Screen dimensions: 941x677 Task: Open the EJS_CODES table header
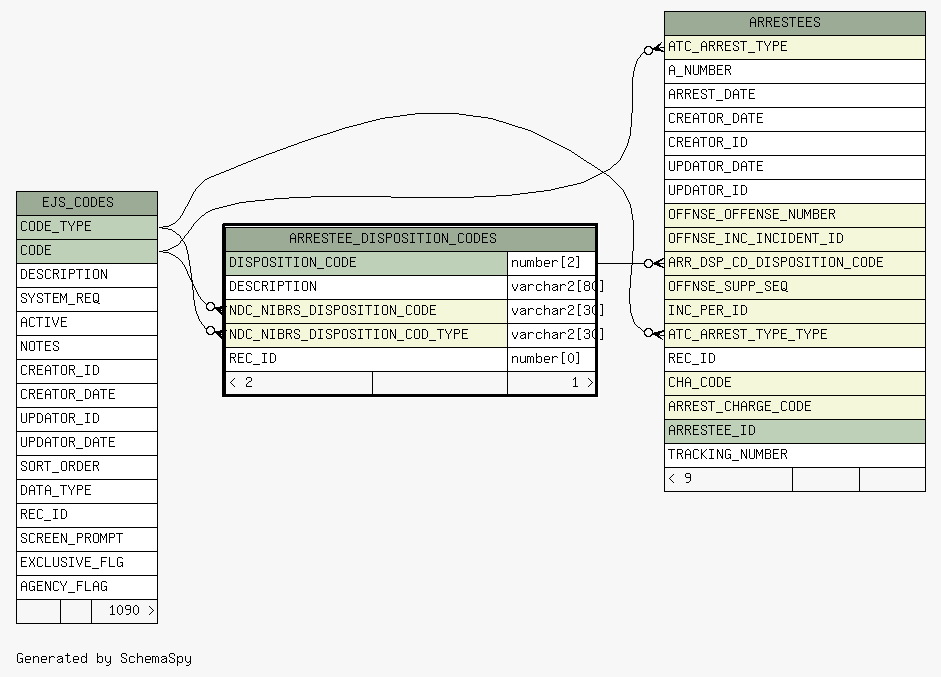tap(87, 203)
